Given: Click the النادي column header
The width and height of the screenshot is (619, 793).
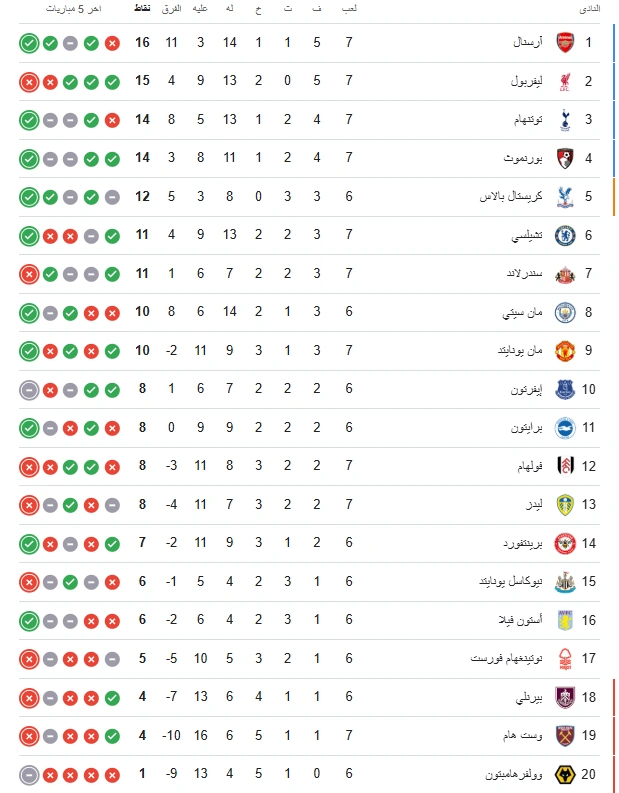Looking at the screenshot, I should click(590, 9).
